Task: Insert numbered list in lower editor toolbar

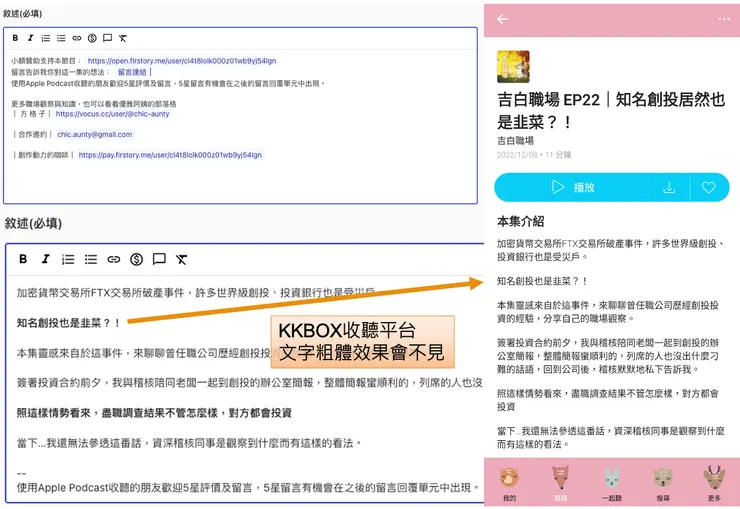Action: [68, 259]
